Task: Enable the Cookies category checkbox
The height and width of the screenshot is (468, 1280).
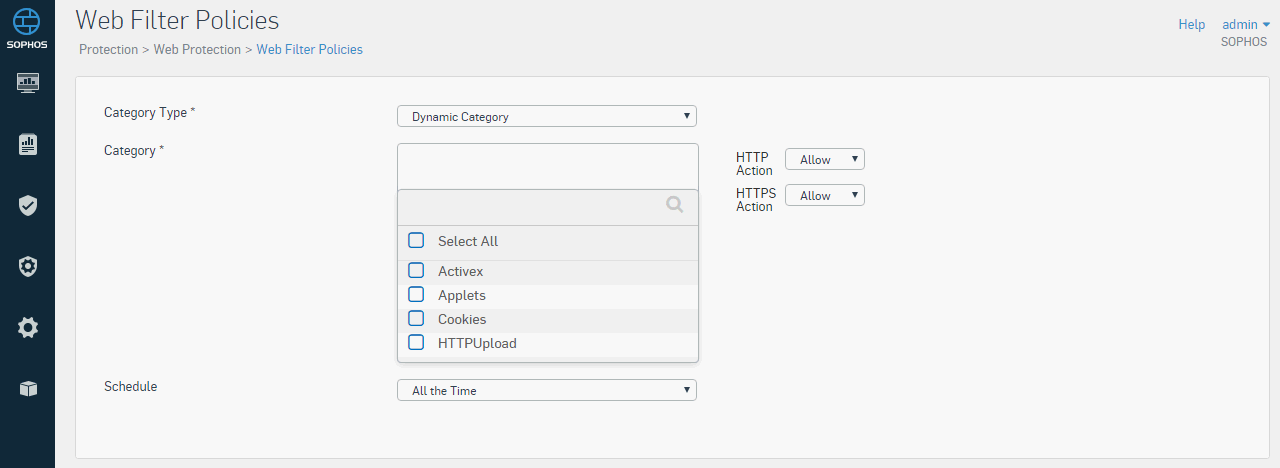Action: click(x=416, y=319)
